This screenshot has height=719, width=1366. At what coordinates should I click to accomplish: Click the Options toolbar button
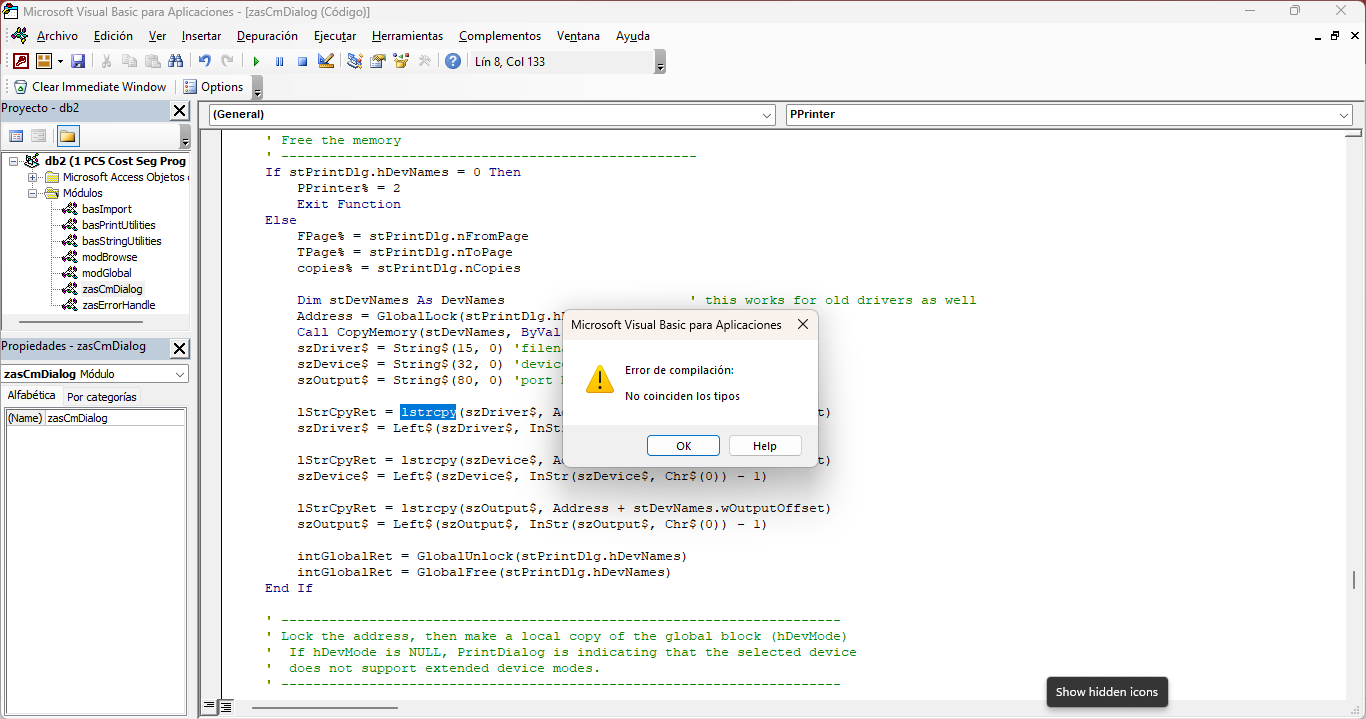coord(214,87)
